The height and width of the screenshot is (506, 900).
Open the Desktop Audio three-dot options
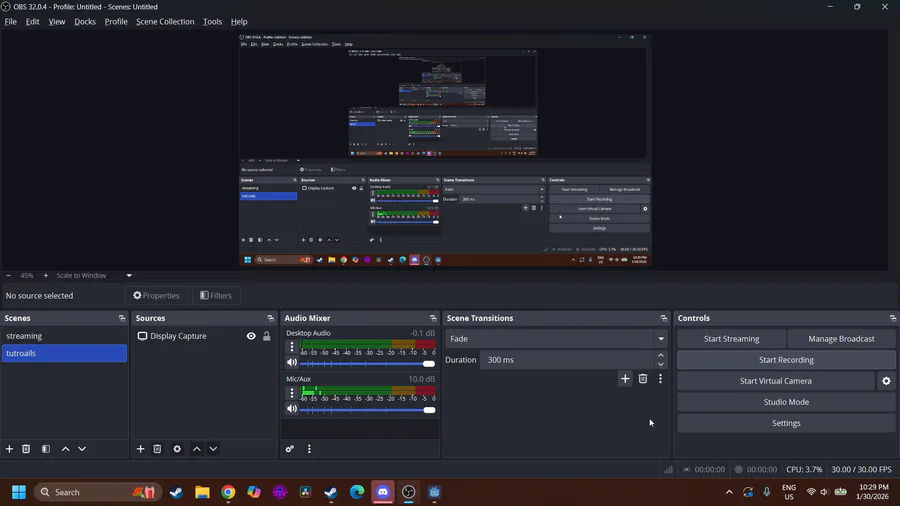tap(292, 346)
